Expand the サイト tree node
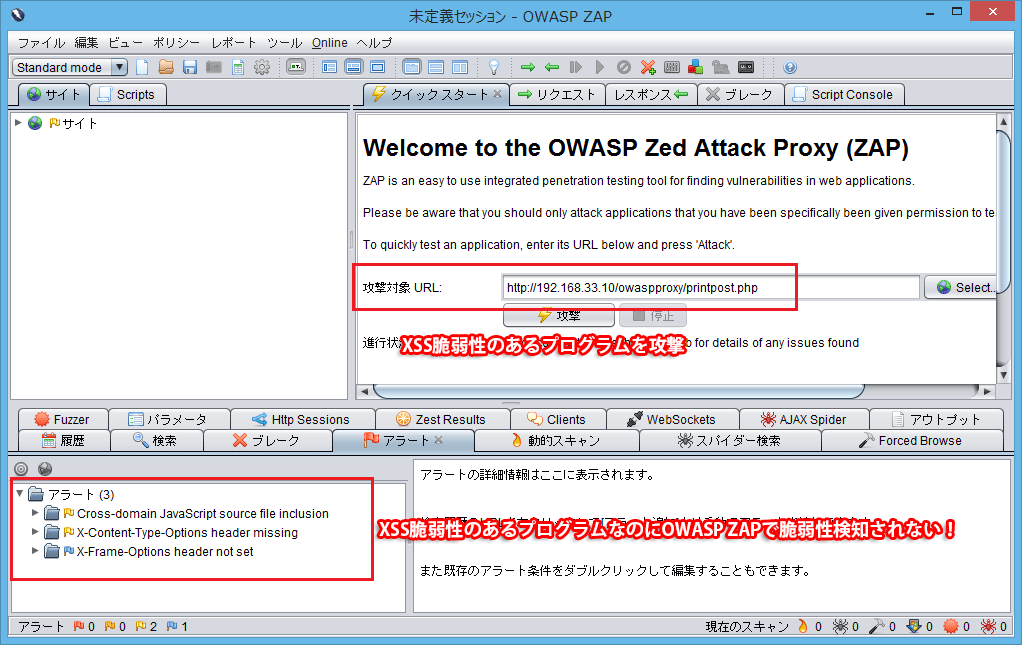The height and width of the screenshot is (645, 1022). 18,122
